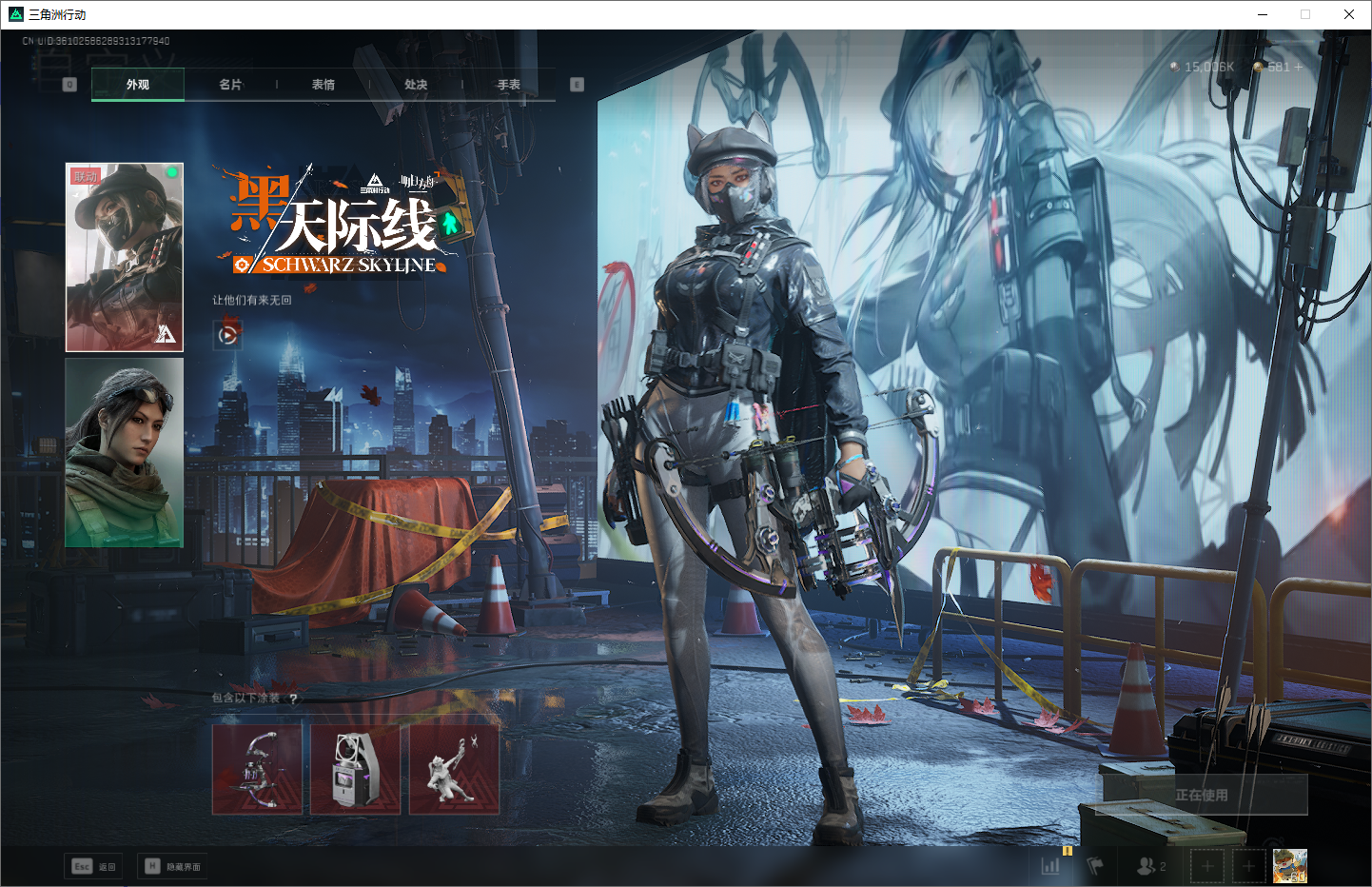
Task: View the character pose figure item
Action: 454,769
